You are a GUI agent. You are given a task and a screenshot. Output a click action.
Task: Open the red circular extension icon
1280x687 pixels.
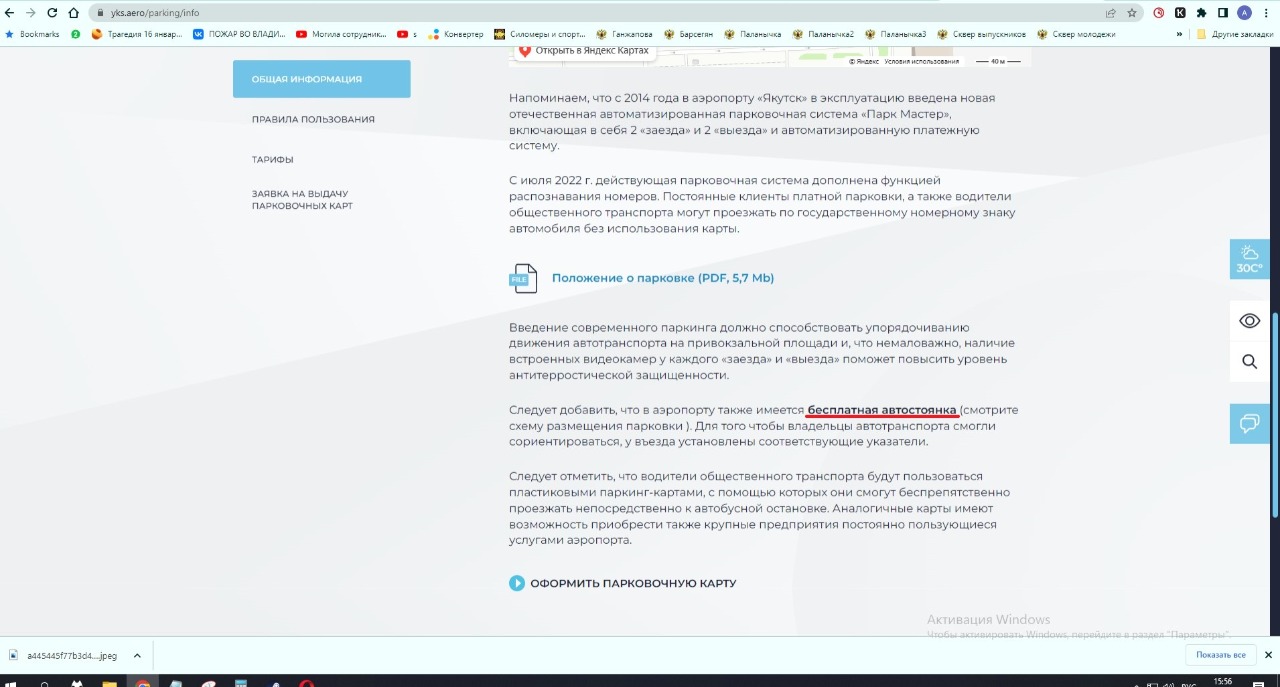pos(1159,13)
